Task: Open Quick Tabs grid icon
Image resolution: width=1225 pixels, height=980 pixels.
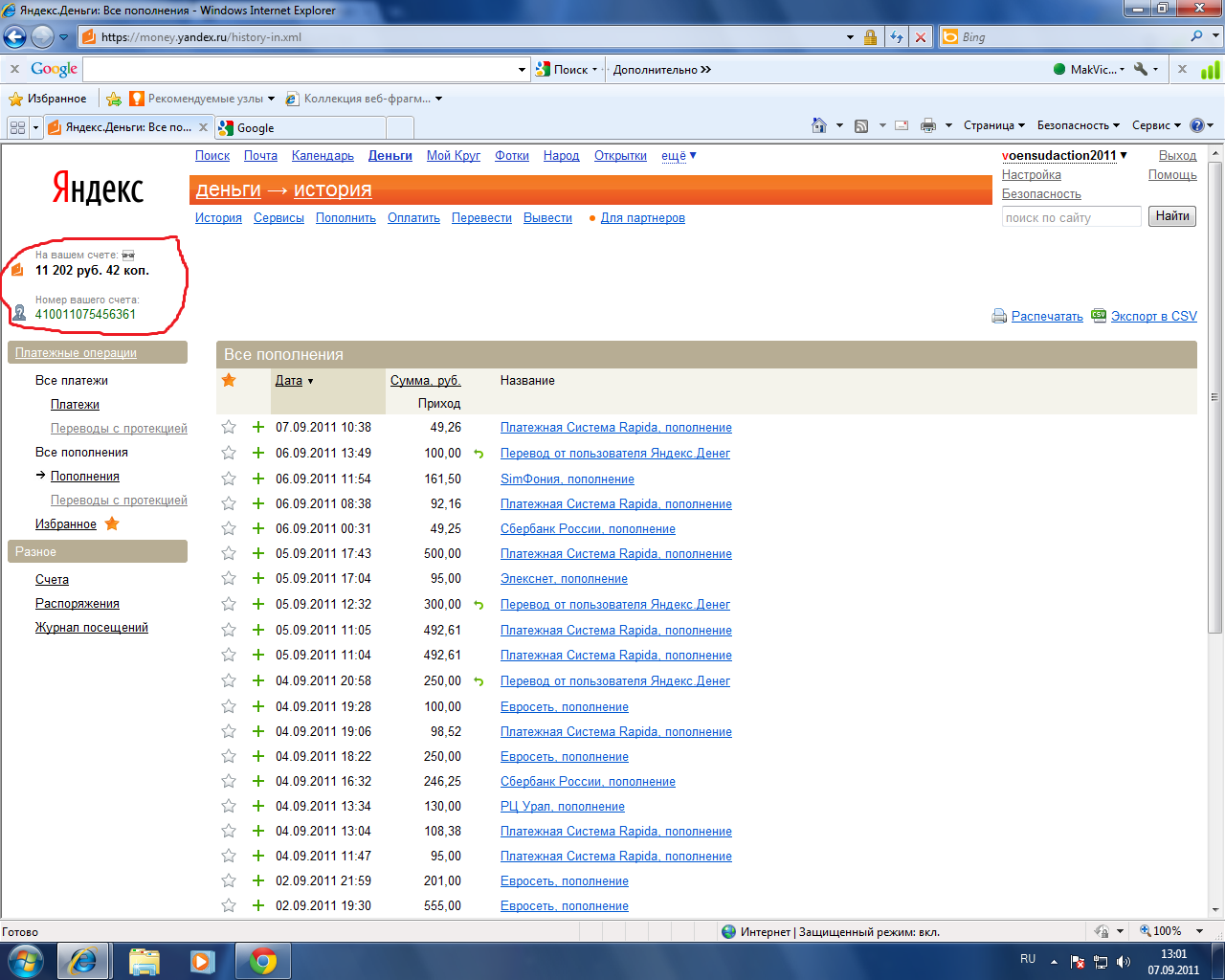Action: (17, 127)
